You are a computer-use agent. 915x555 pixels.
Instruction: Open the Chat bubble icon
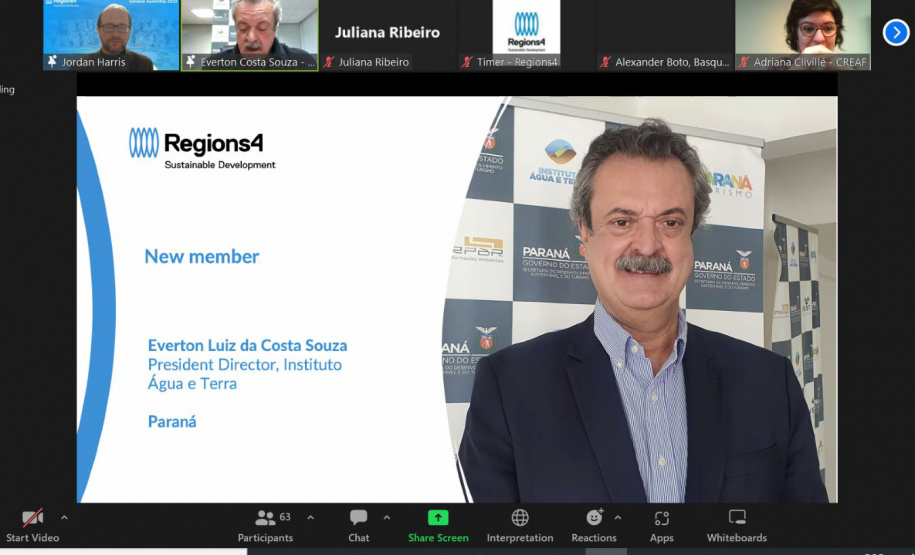click(358, 518)
